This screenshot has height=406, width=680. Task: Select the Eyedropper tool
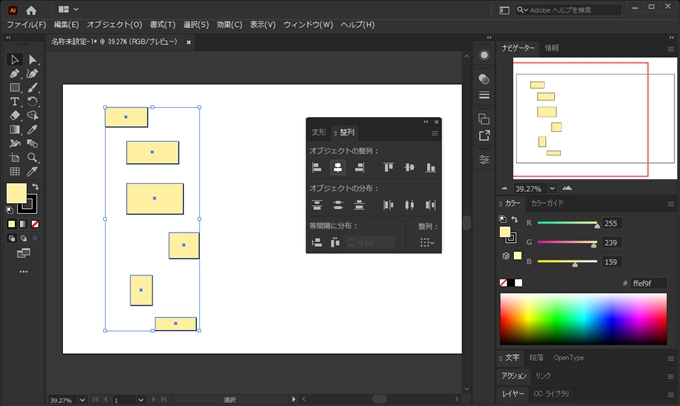(33, 129)
